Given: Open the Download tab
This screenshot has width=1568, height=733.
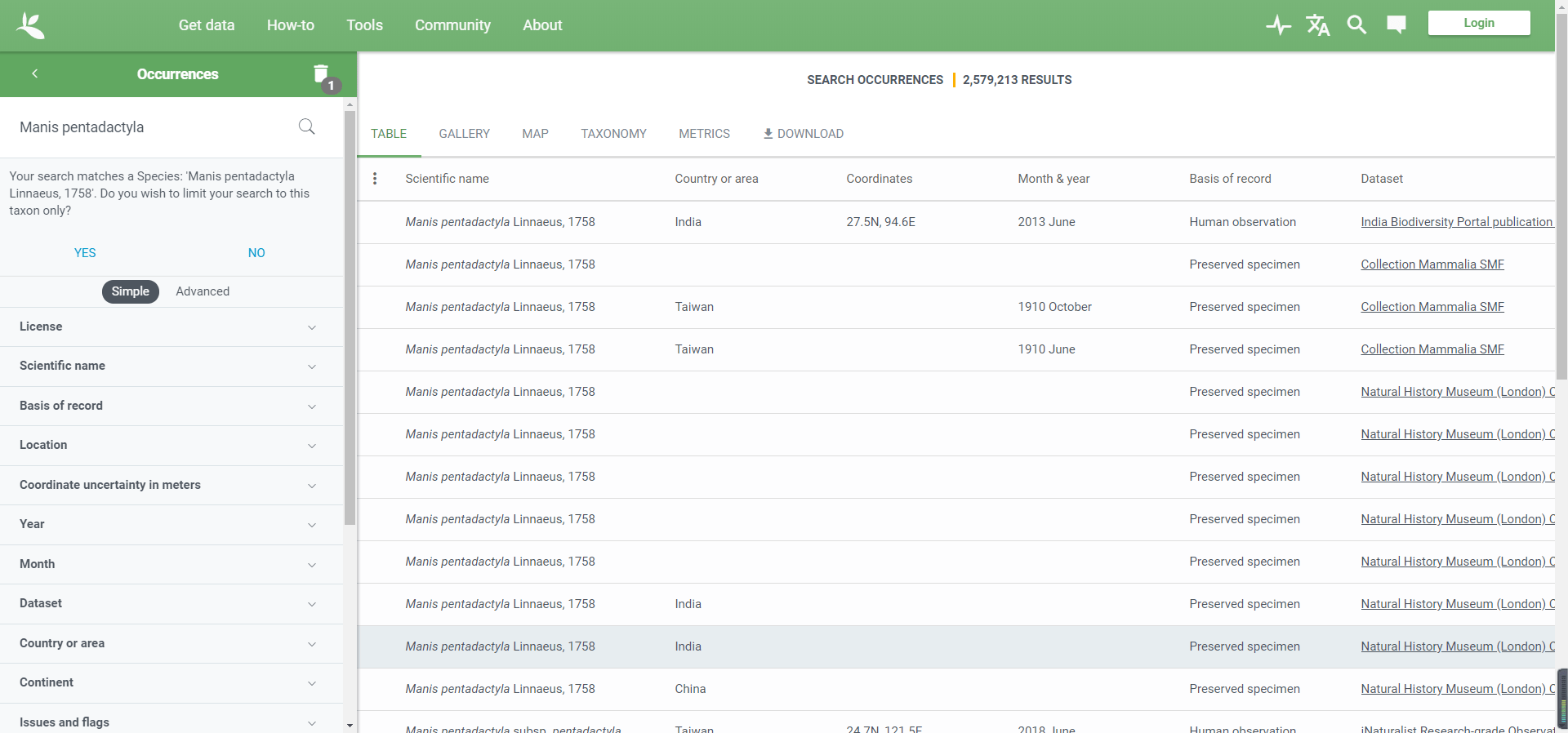Looking at the screenshot, I should click(x=804, y=134).
